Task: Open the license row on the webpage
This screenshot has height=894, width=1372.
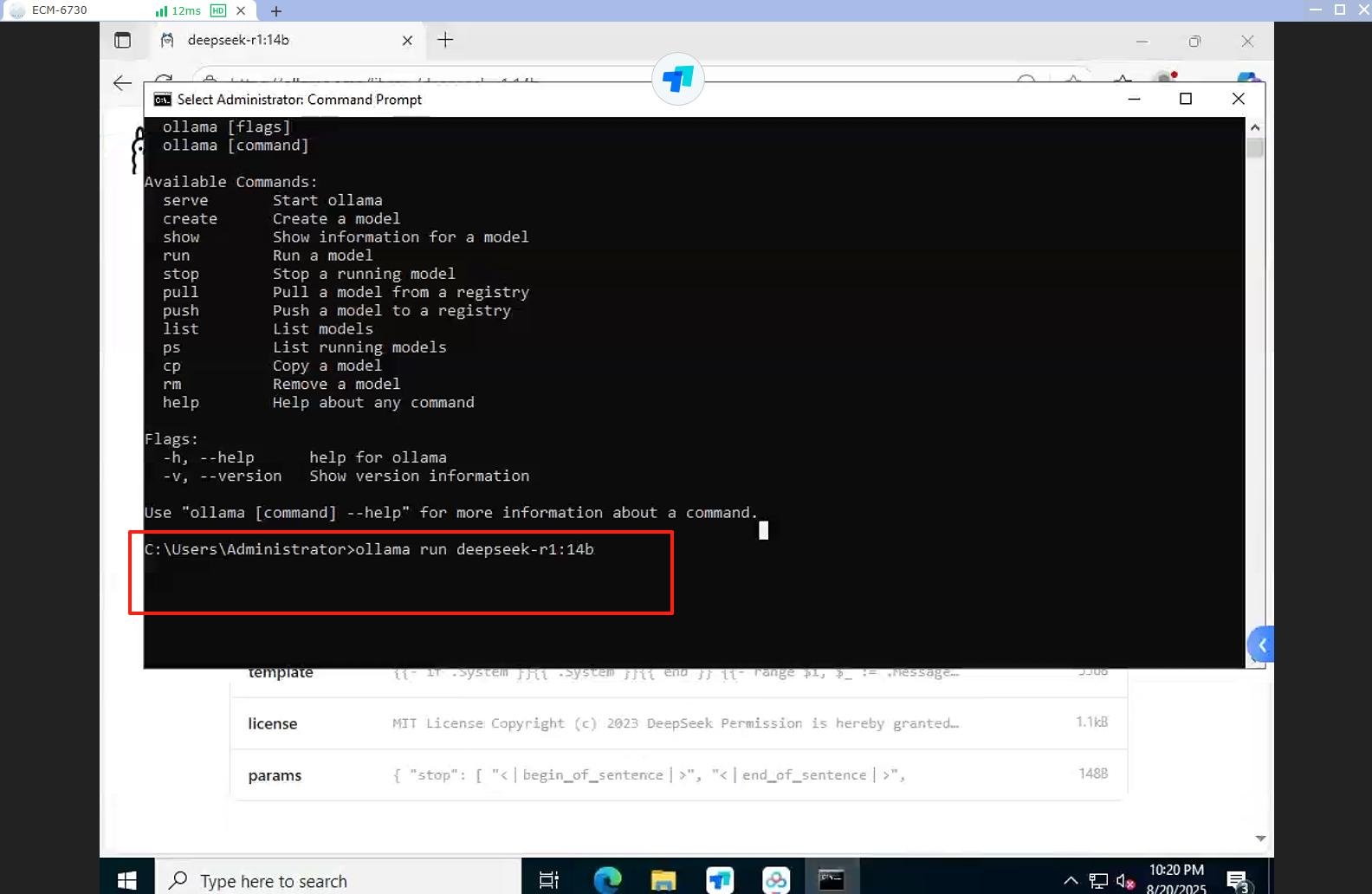Action: pyautogui.click(x=678, y=723)
